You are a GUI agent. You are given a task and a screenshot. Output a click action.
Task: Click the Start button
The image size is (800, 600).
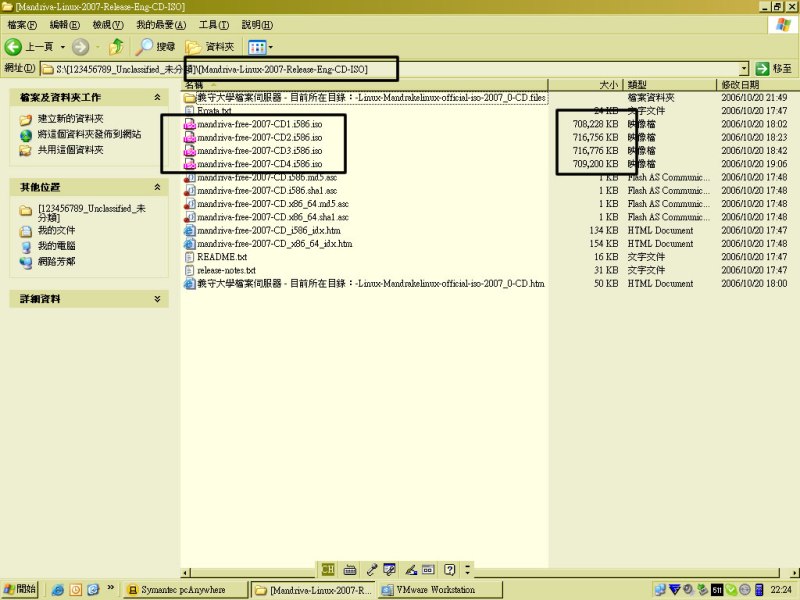click(x=20, y=589)
